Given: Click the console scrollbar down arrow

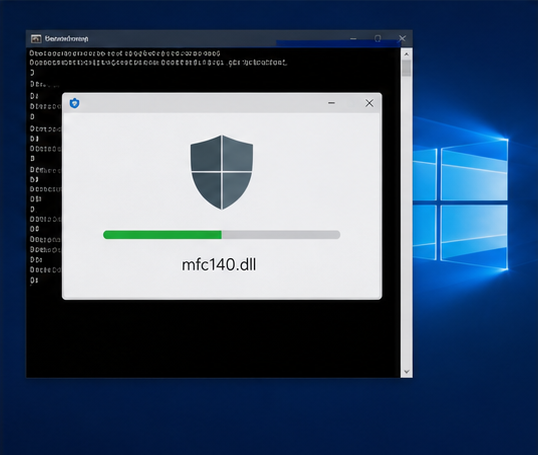Looking at the screenshot, I should tap(407, 372).
